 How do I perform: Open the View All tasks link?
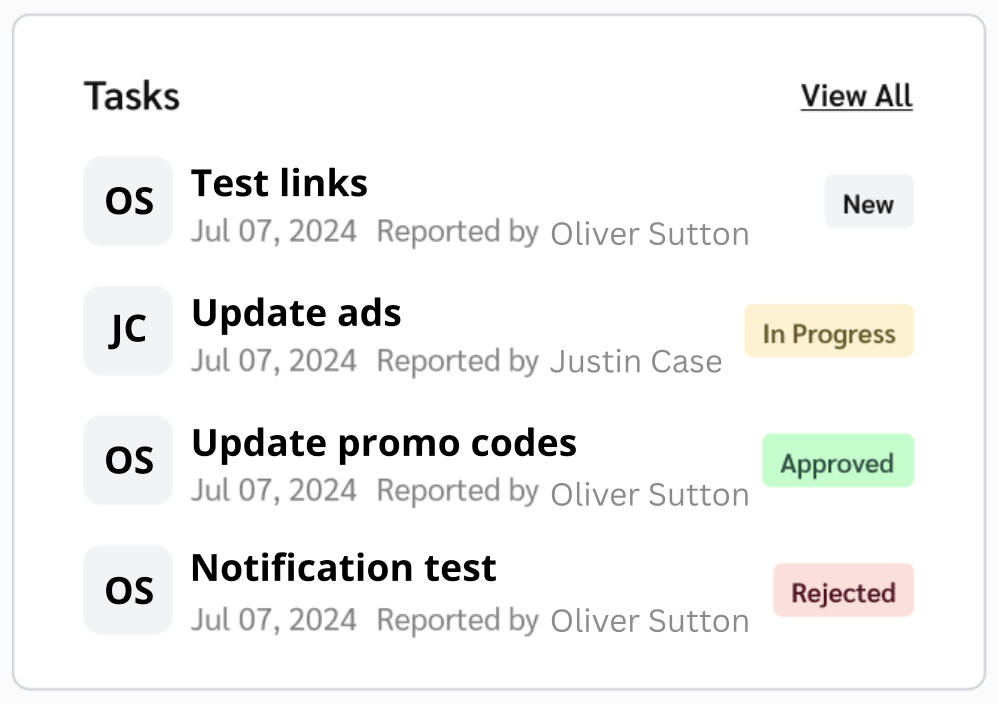[856, 96]
